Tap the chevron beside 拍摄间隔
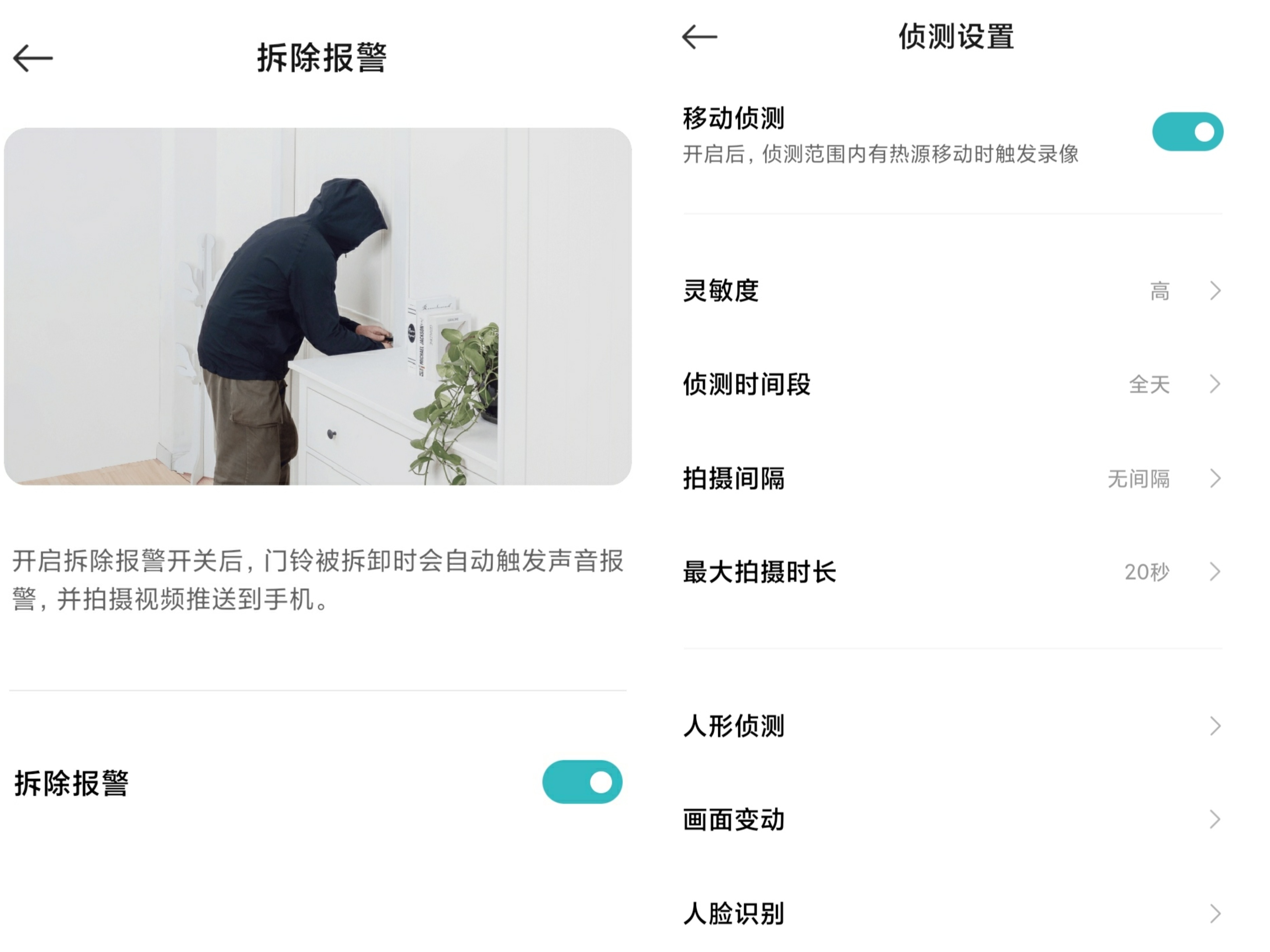Image resolution: width=1270 pixels, height=952 pixels. pos(1215,478)
